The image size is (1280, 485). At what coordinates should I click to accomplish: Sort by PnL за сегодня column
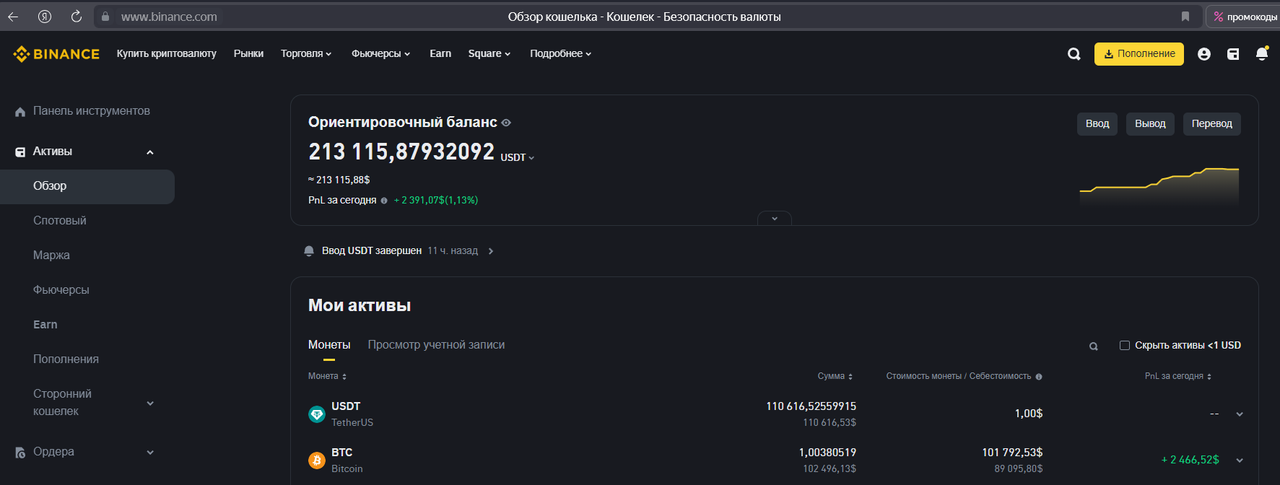(x=1178, y=377)
